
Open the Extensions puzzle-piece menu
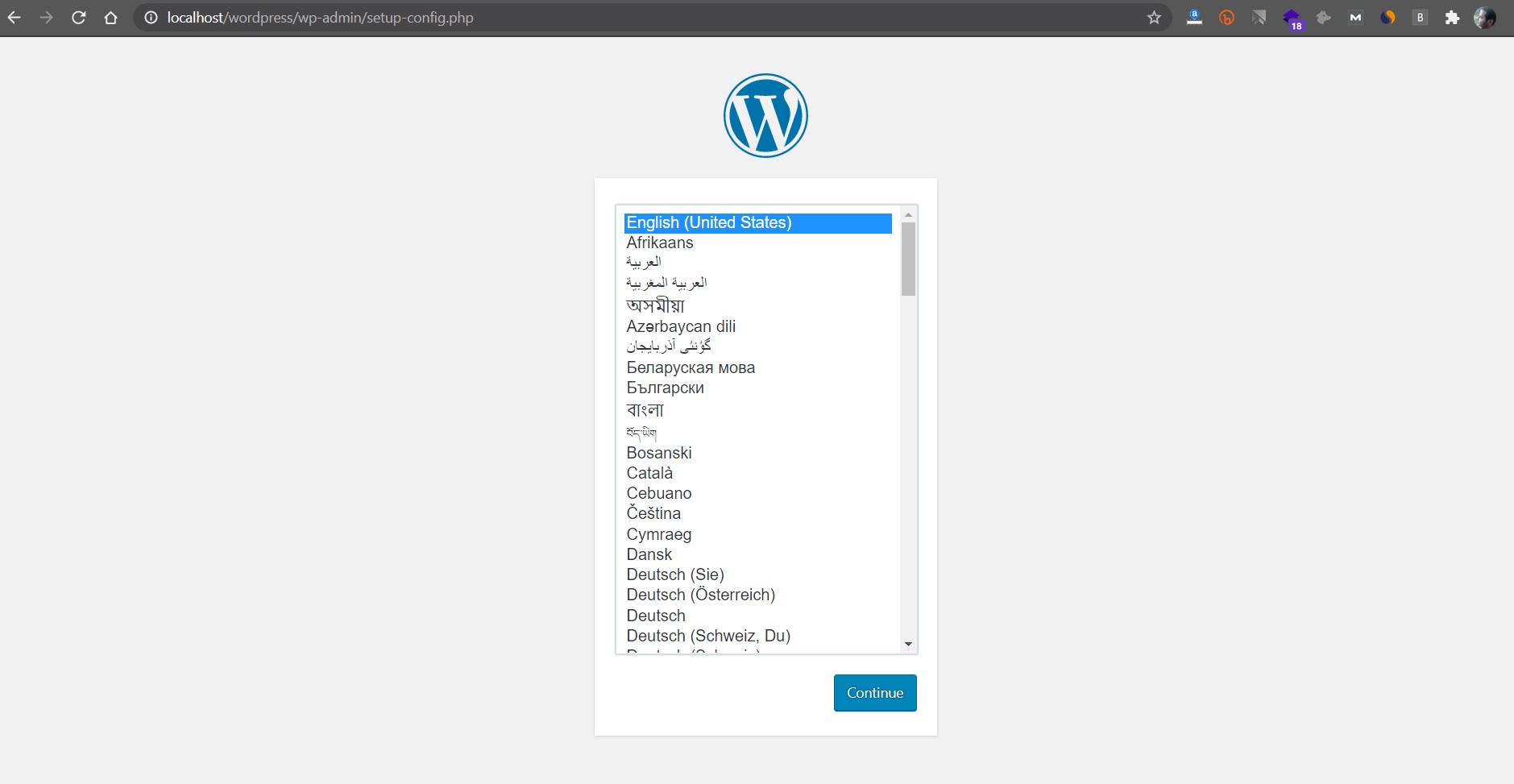click(x=1452, y=18)
